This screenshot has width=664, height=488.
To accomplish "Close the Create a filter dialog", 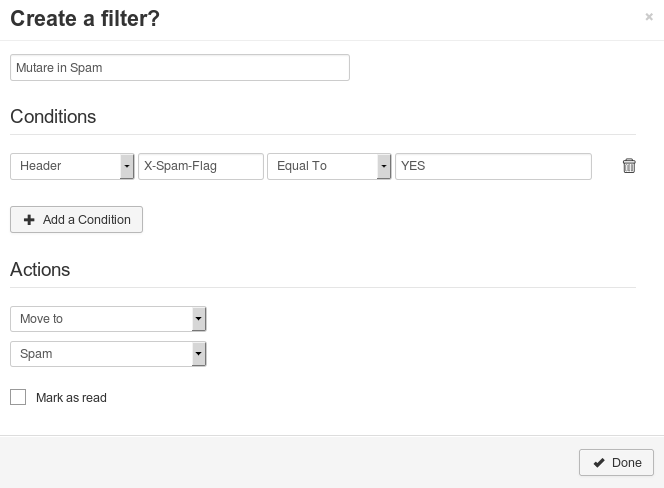I will click(x=649, y=17).
